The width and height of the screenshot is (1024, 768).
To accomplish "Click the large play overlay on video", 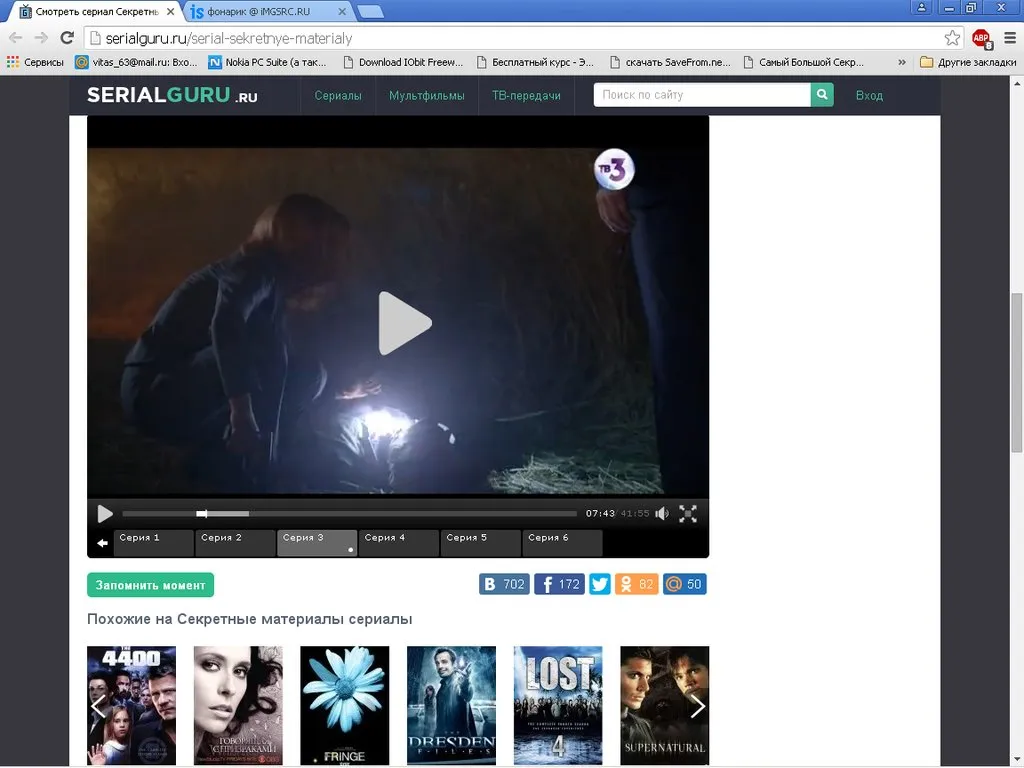I will tap(405, 323).
